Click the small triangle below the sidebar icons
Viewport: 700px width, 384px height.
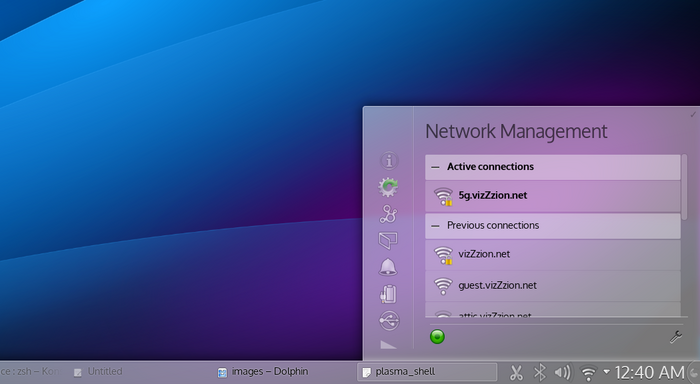pyautogui.click(x=388, y=345)
